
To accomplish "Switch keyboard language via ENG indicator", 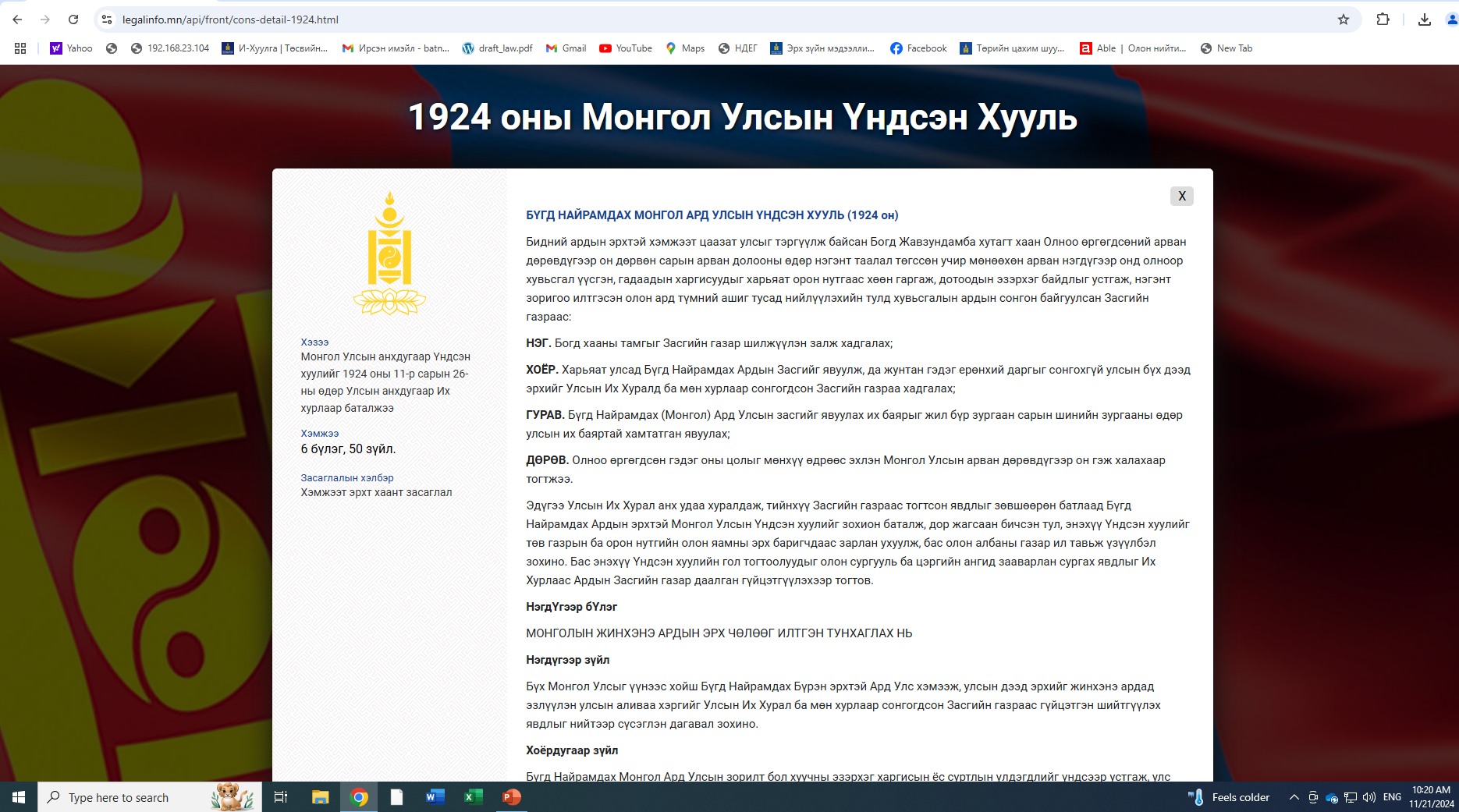I will [1391, 797].
